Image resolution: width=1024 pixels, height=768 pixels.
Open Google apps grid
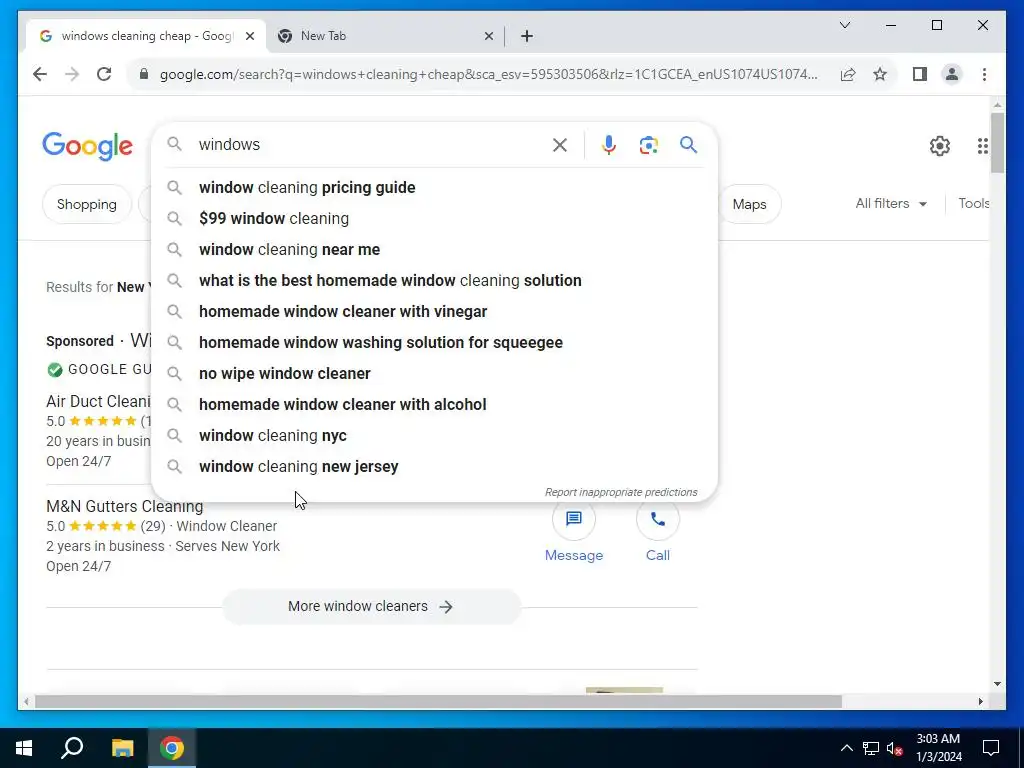(x=982, y=146)
